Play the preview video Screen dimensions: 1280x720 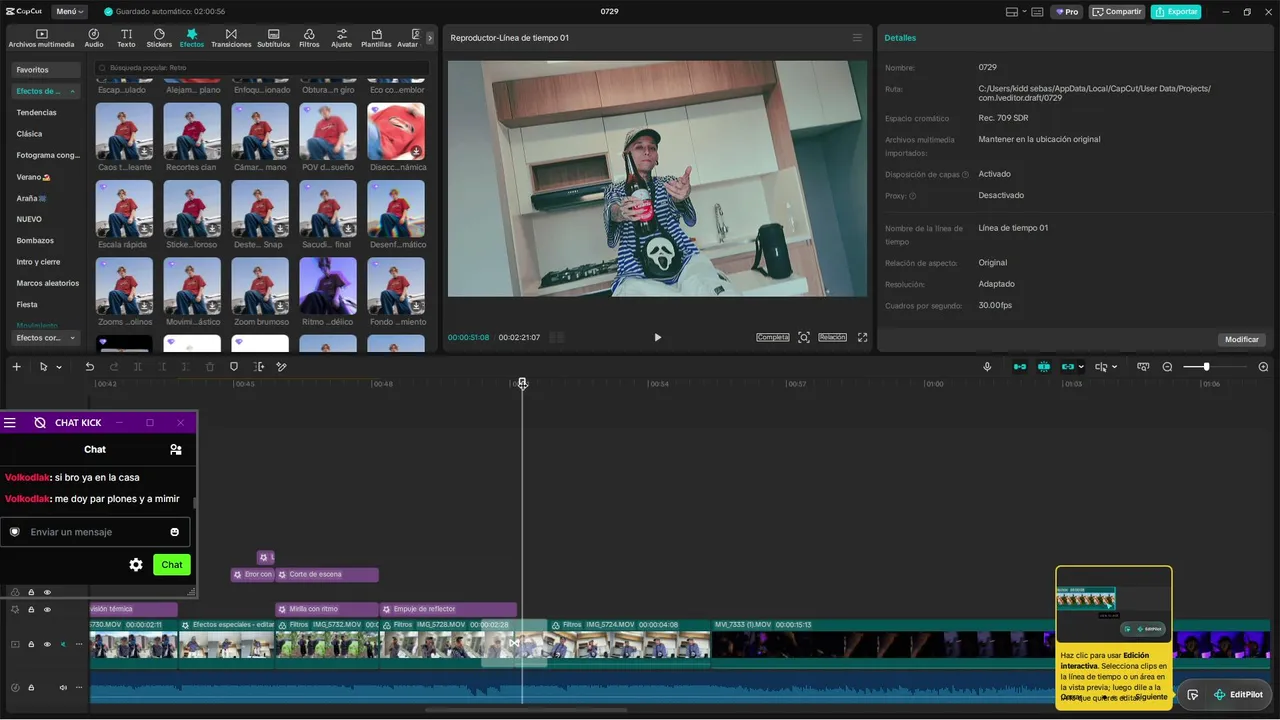pyautogui.click(x=657, y=338)
